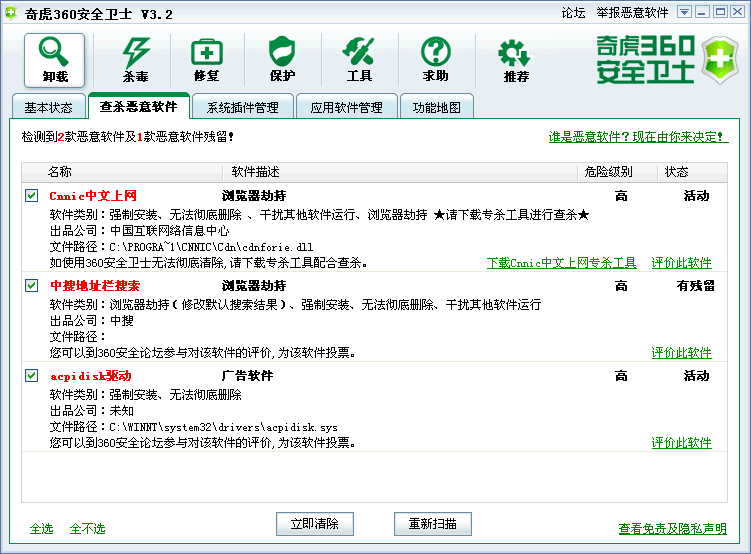Click the 全不选 deselect all link
The width and height of the screenshot is (751, 554).
coord(87,529)
